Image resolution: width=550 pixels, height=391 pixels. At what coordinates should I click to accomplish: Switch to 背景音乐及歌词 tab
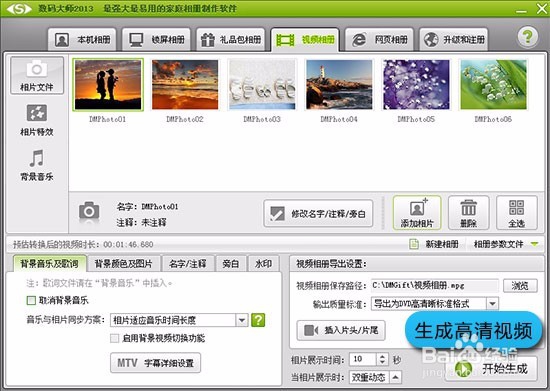tap(49, 263)
